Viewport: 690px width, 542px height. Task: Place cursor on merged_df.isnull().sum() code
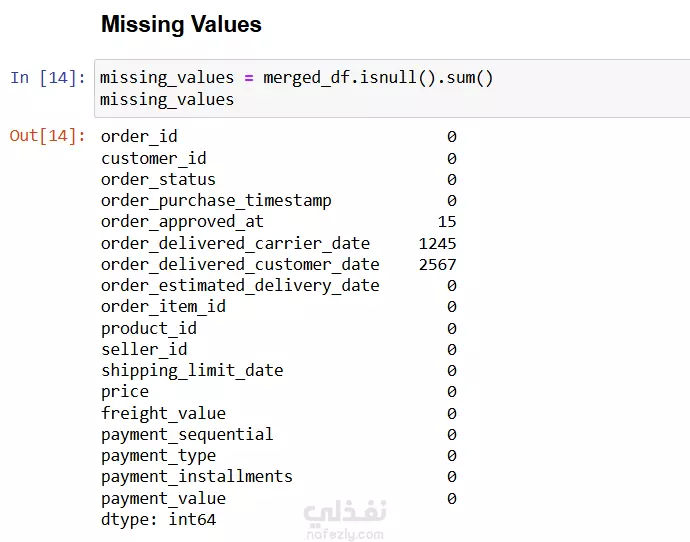pyautogui.click(x=378, y=78)
